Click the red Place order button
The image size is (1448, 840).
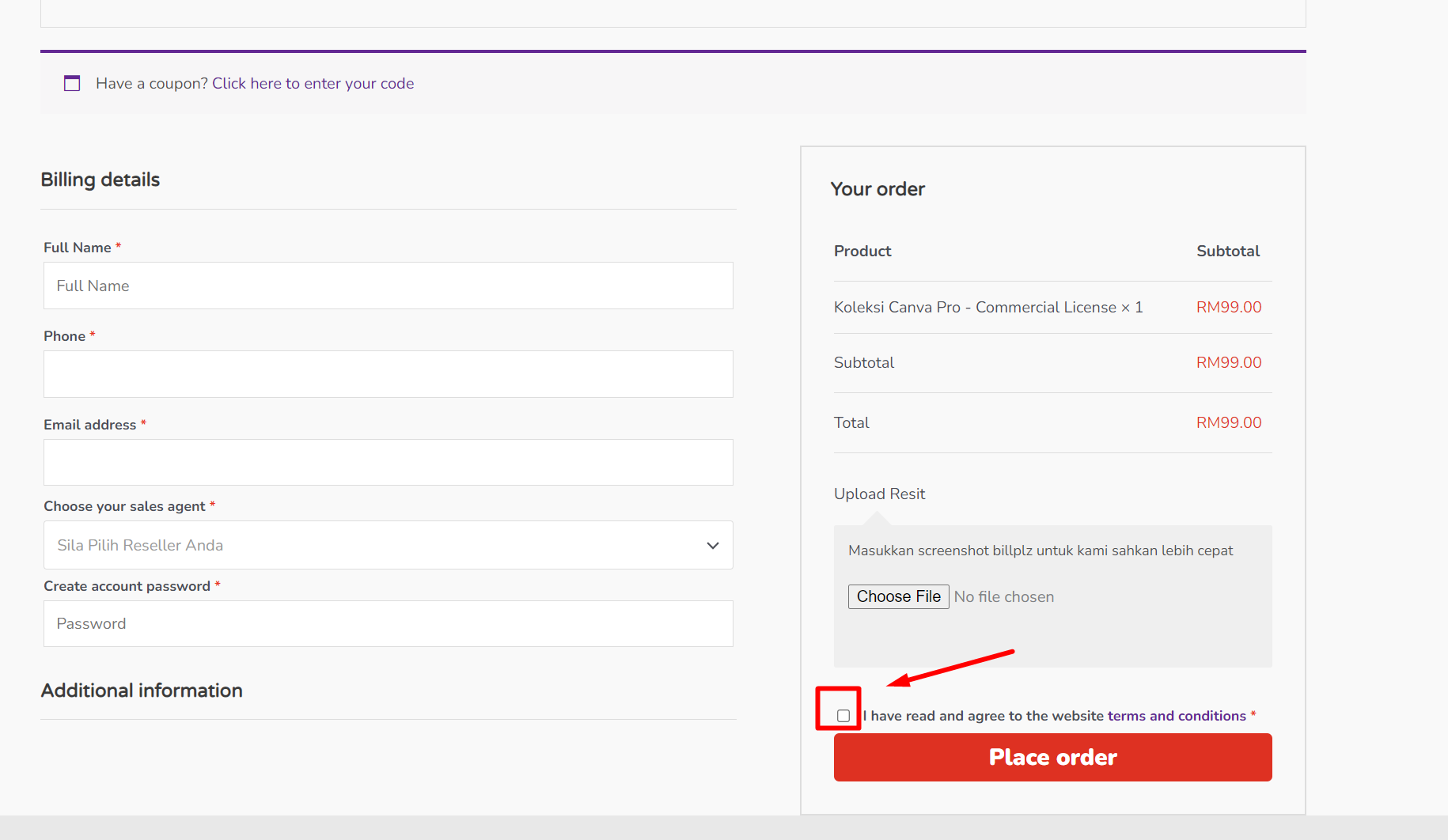pyautogui.click(x=1052, y=757)
